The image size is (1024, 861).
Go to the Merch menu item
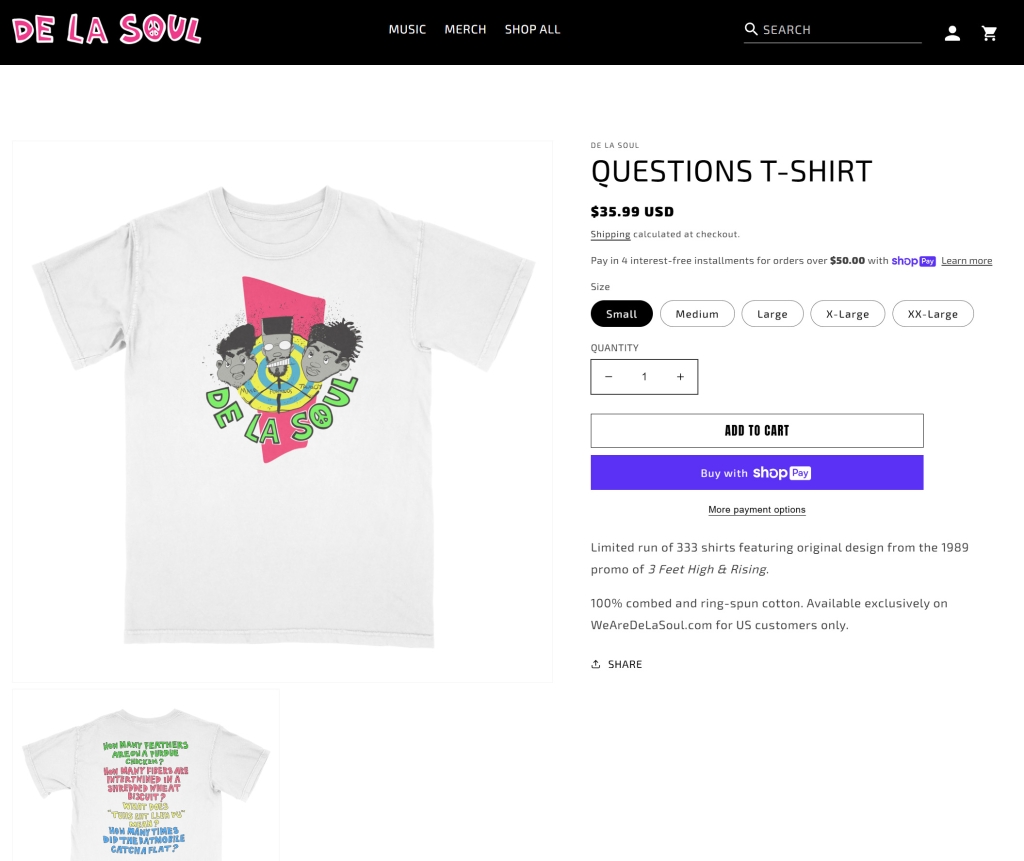point(466,29)
